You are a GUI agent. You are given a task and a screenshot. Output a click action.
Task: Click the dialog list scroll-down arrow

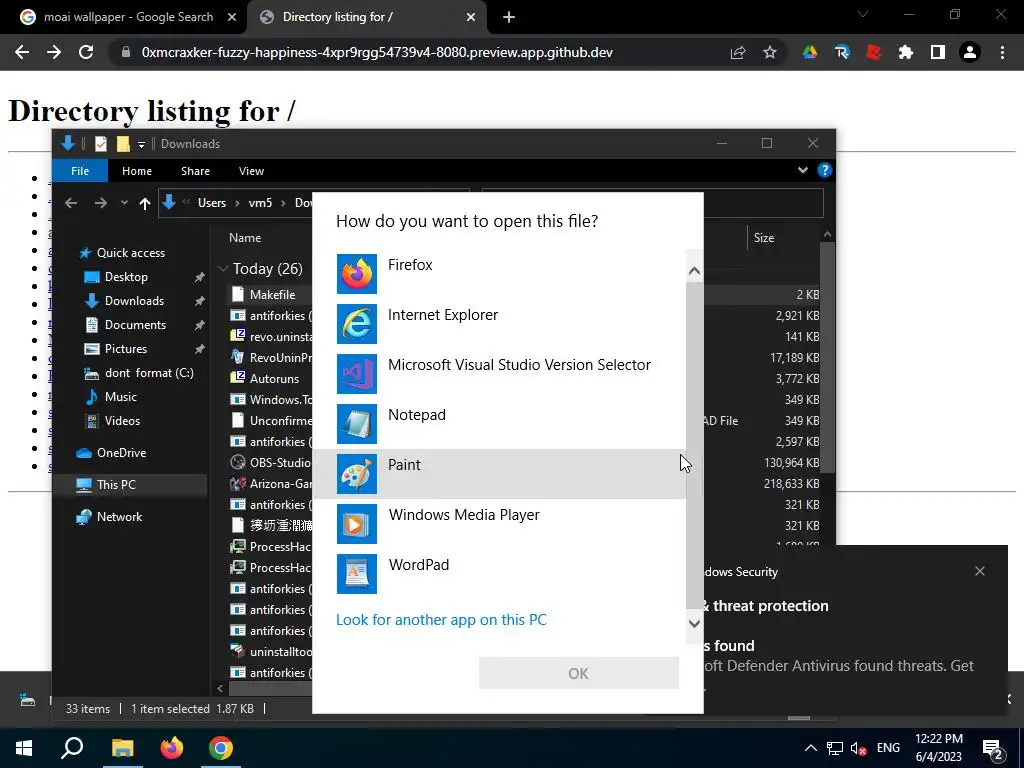point(694,623)
